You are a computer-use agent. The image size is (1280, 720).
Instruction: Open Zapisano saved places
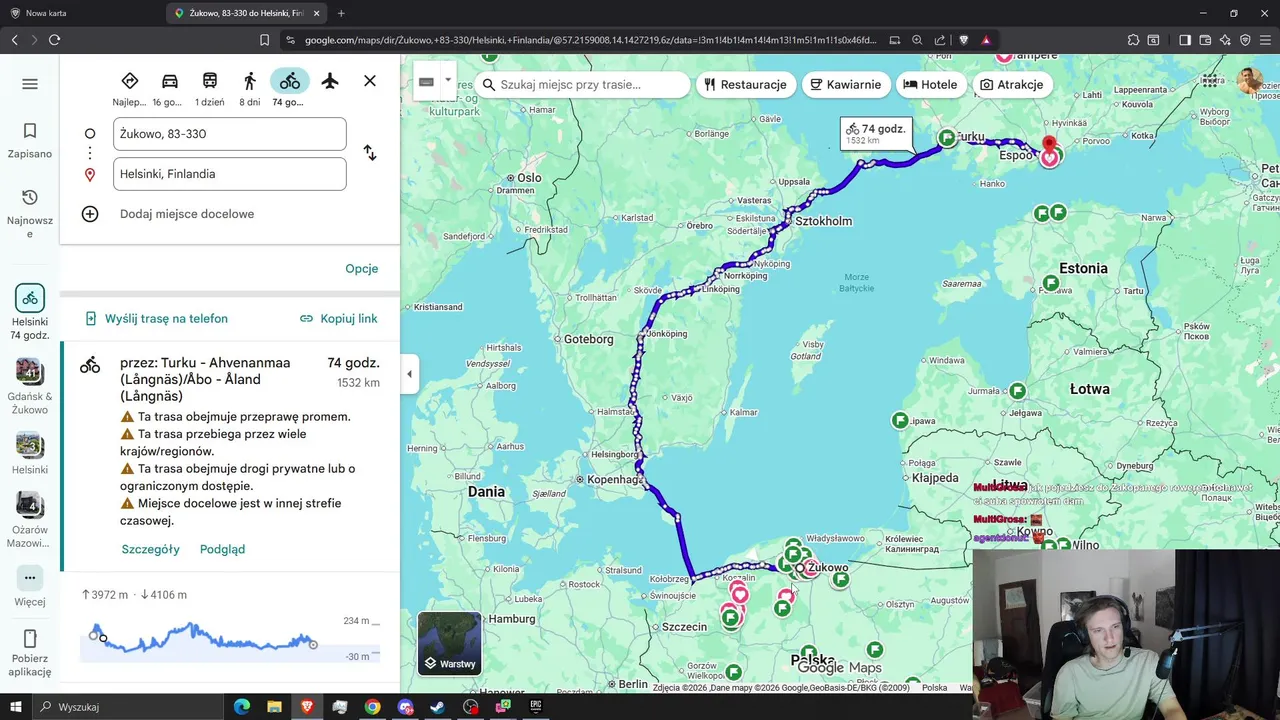click(x=30, y=141)
